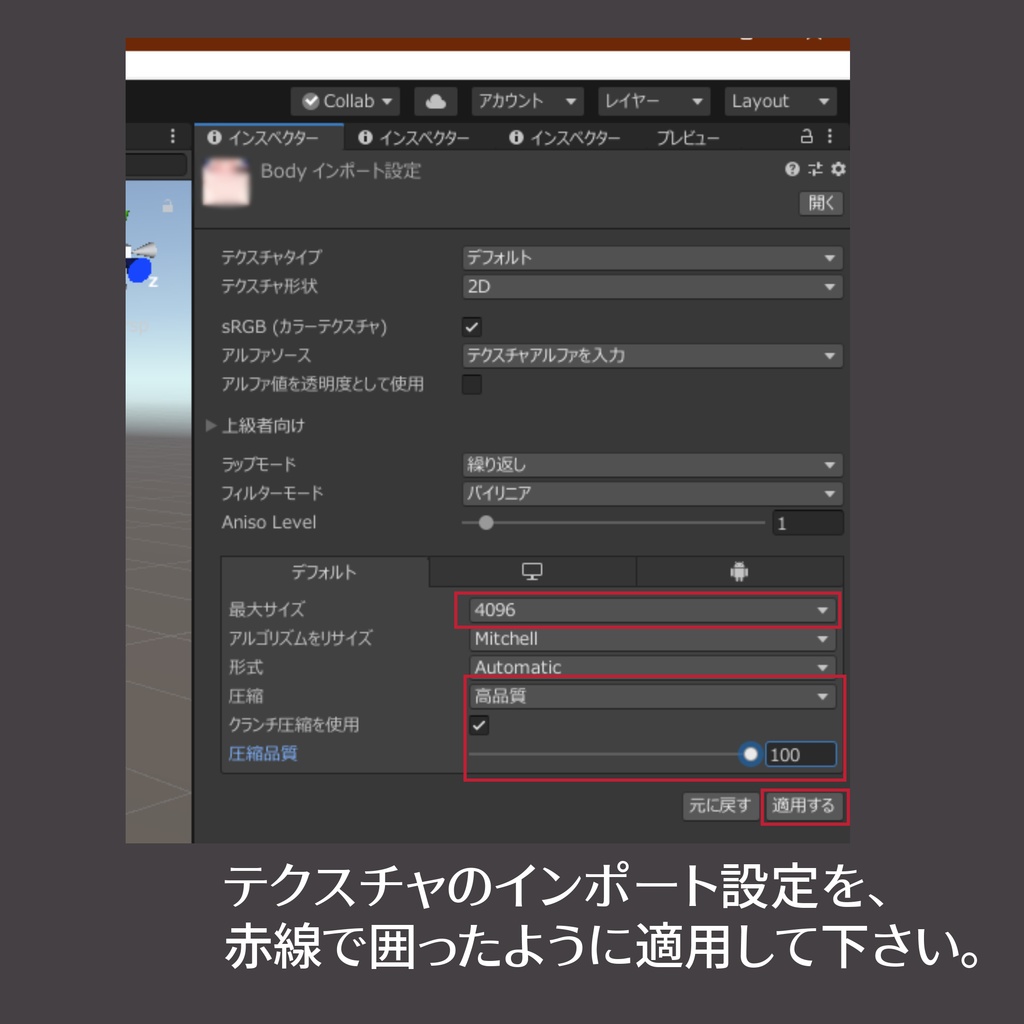Open the フィルターモード dropdown

pos(652,494)
